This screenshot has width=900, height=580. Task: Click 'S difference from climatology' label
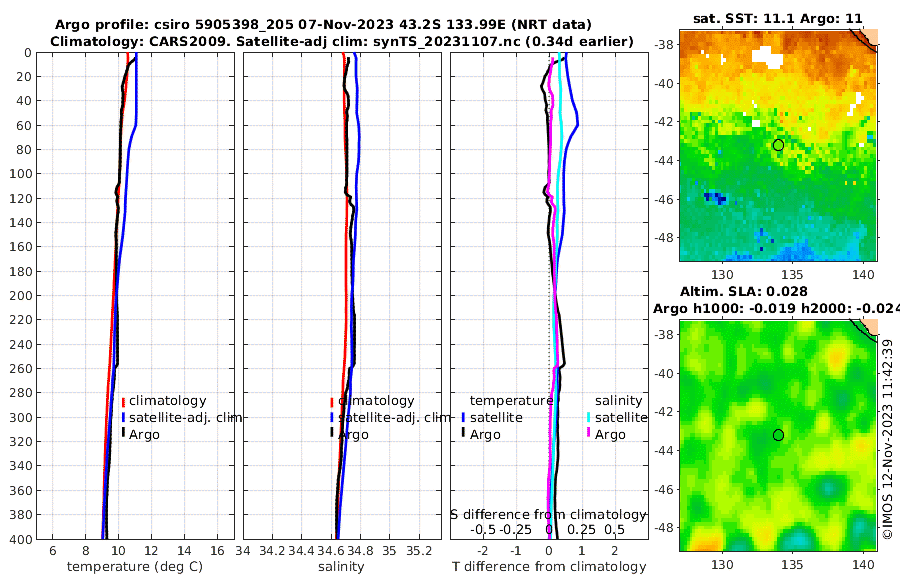(x=548, y=515)
